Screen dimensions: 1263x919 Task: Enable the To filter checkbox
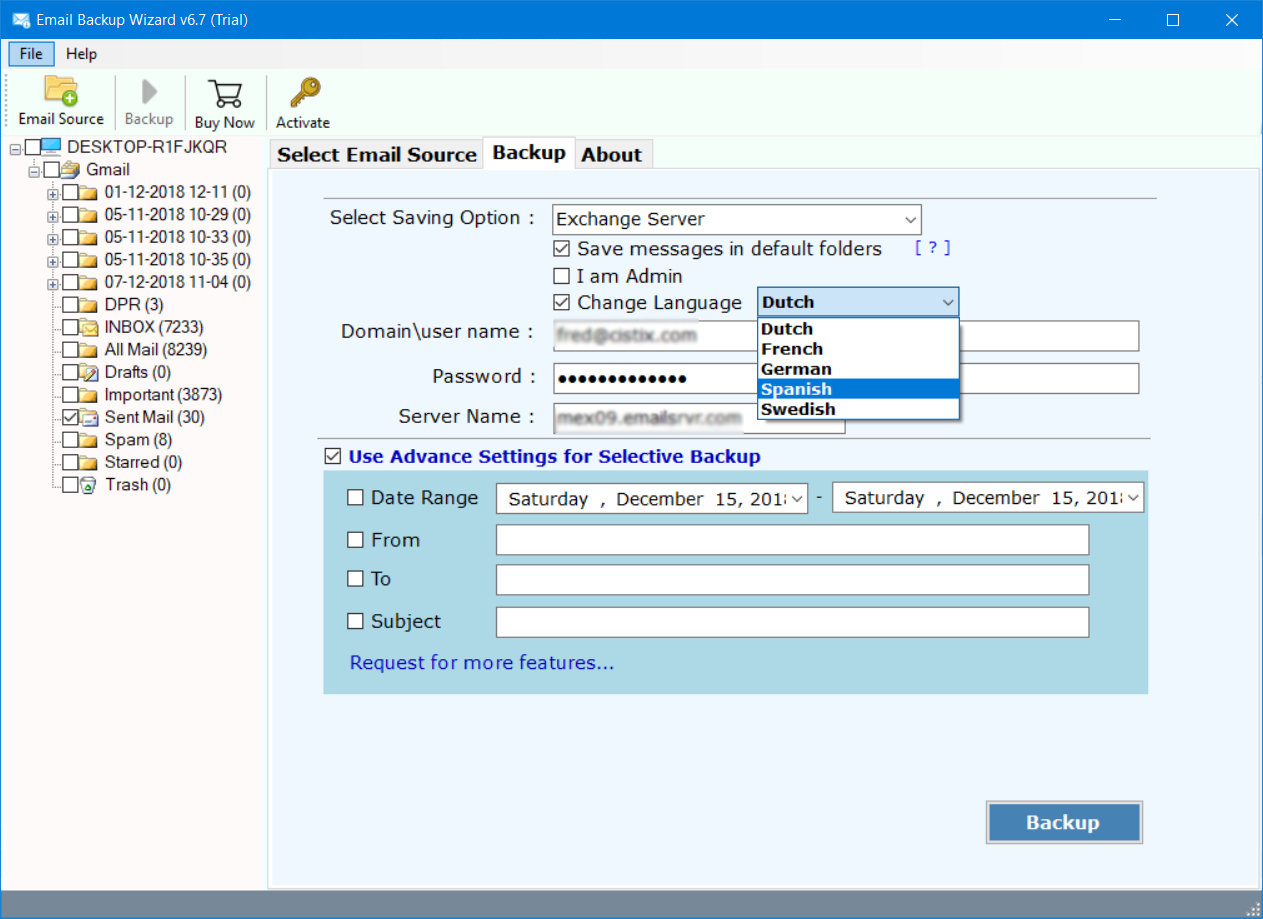coord(355,578)
